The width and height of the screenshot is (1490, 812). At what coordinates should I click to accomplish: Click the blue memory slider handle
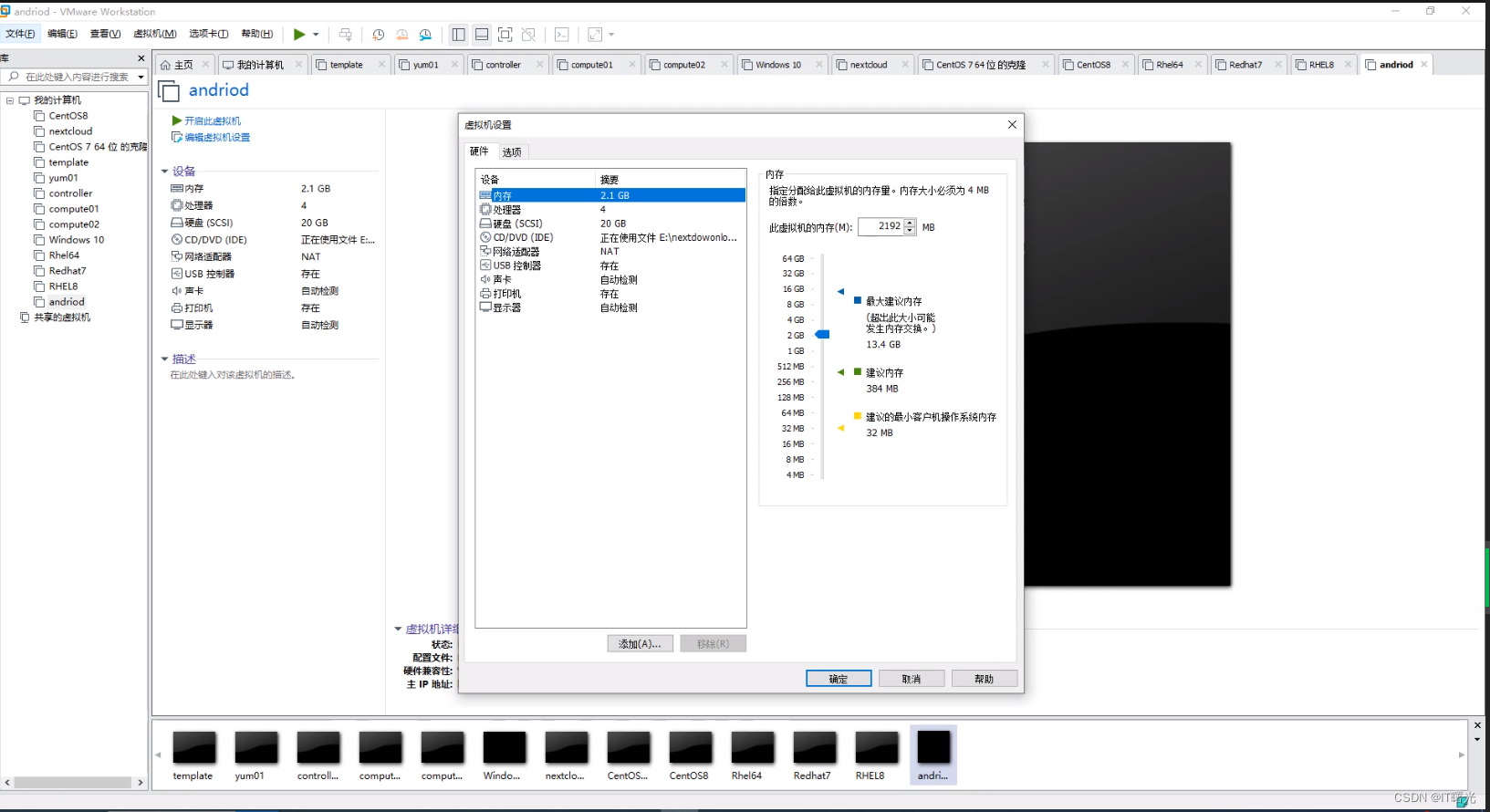[822, 335]
